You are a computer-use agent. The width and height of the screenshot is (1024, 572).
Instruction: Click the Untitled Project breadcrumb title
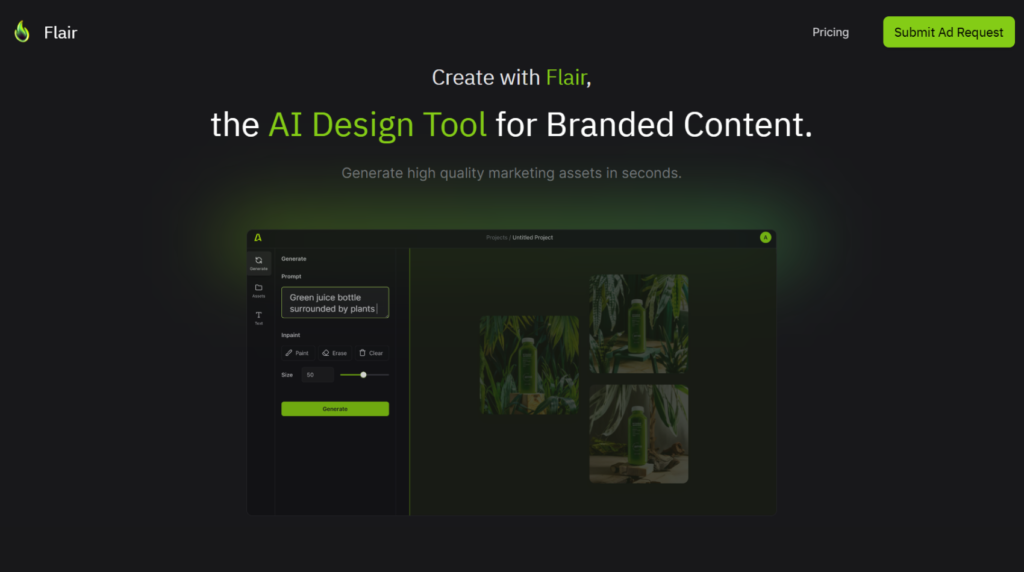(x=533, y=238)
